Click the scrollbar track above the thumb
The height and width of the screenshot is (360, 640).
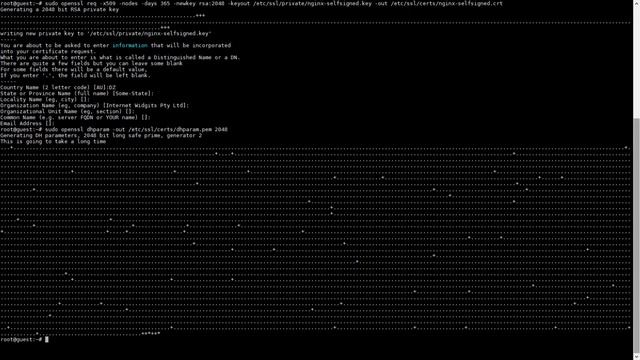point(636,62)
